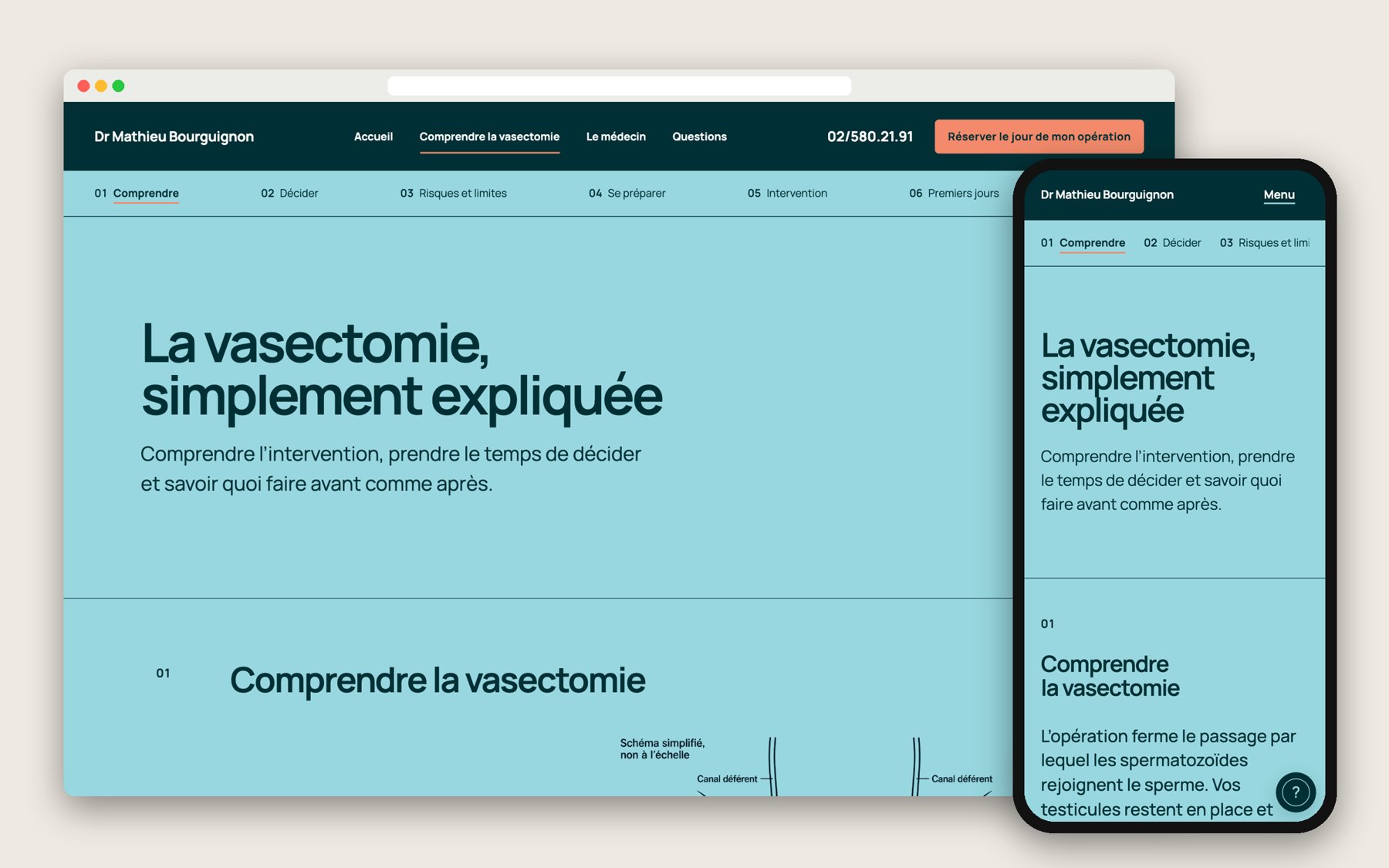Image resolution: width=1389 pixels, height=868 pixels.
Task: Click the browser address bar
Action: coord(620,86)
